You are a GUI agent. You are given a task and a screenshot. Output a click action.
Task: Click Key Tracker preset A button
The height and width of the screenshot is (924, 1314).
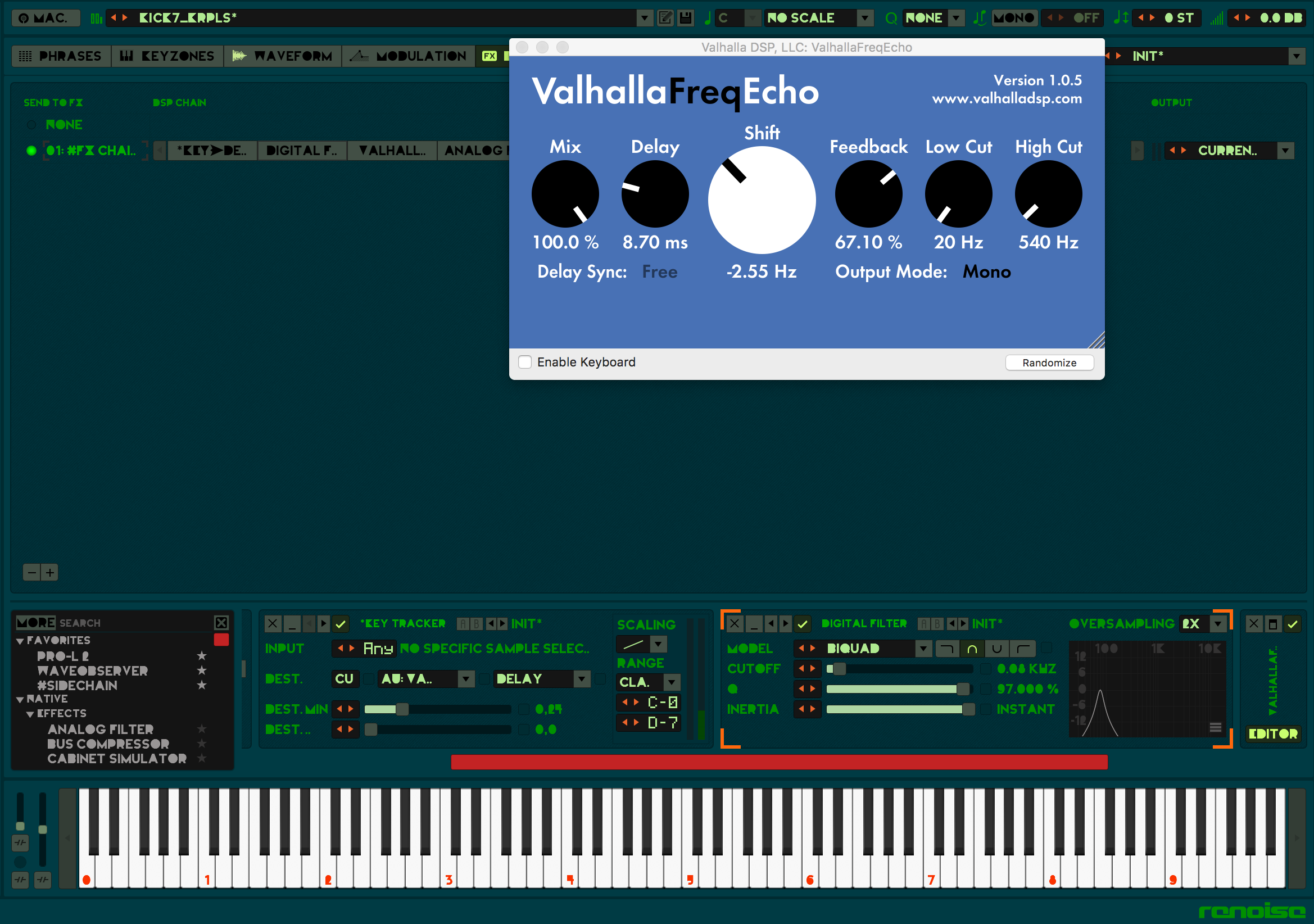pyautogui.click(x=463, y=623)
